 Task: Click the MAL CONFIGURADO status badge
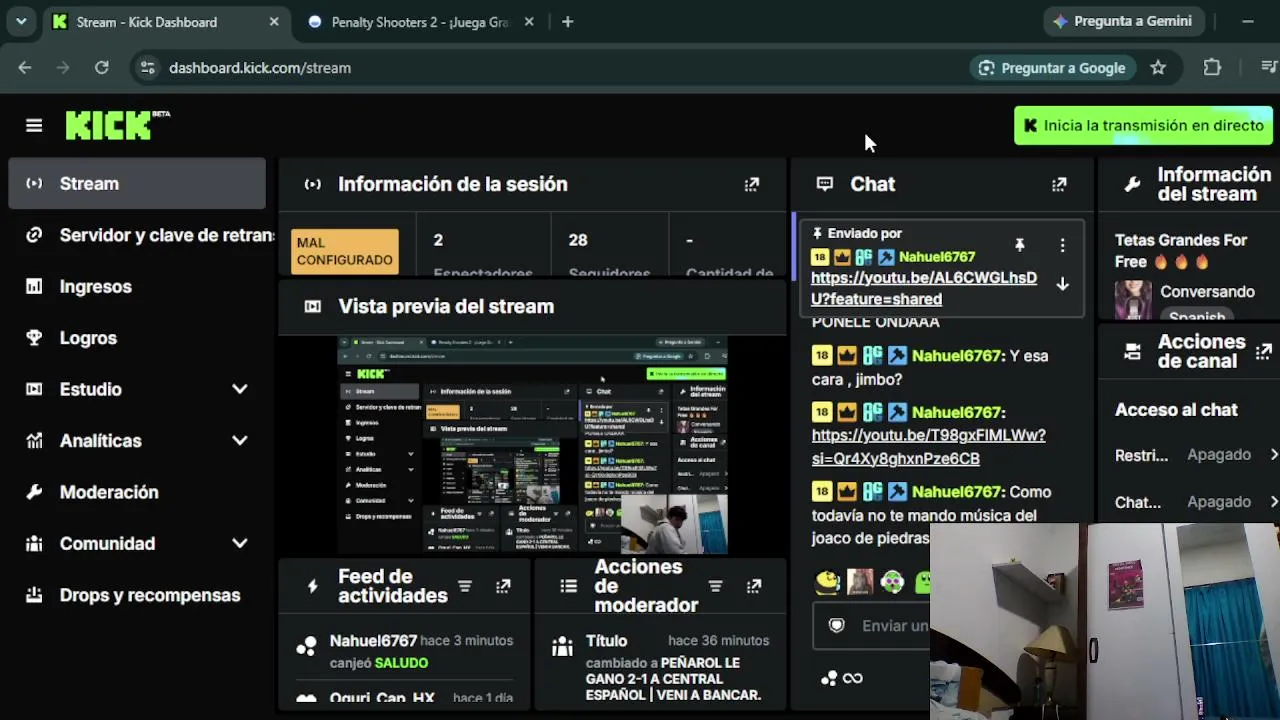click(x=344, y=251)
